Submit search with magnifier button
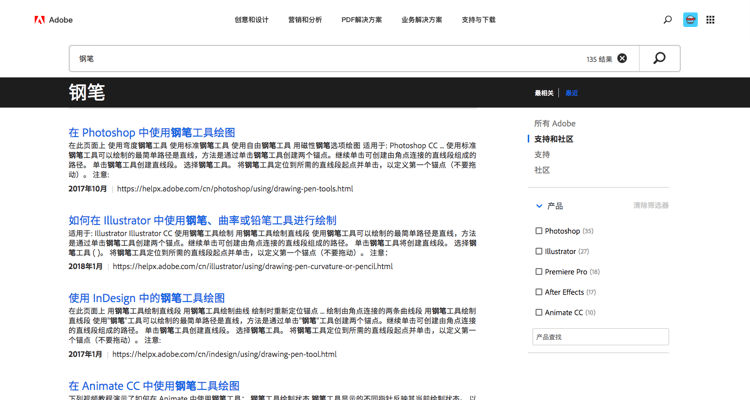 (x=659, y=59)
